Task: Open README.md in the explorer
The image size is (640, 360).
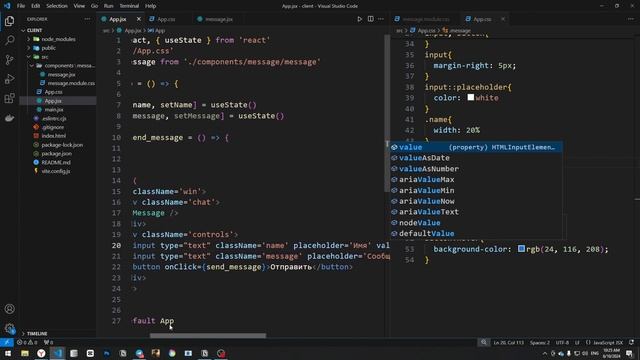Action: pyautogui.click(x=56, y=162)
